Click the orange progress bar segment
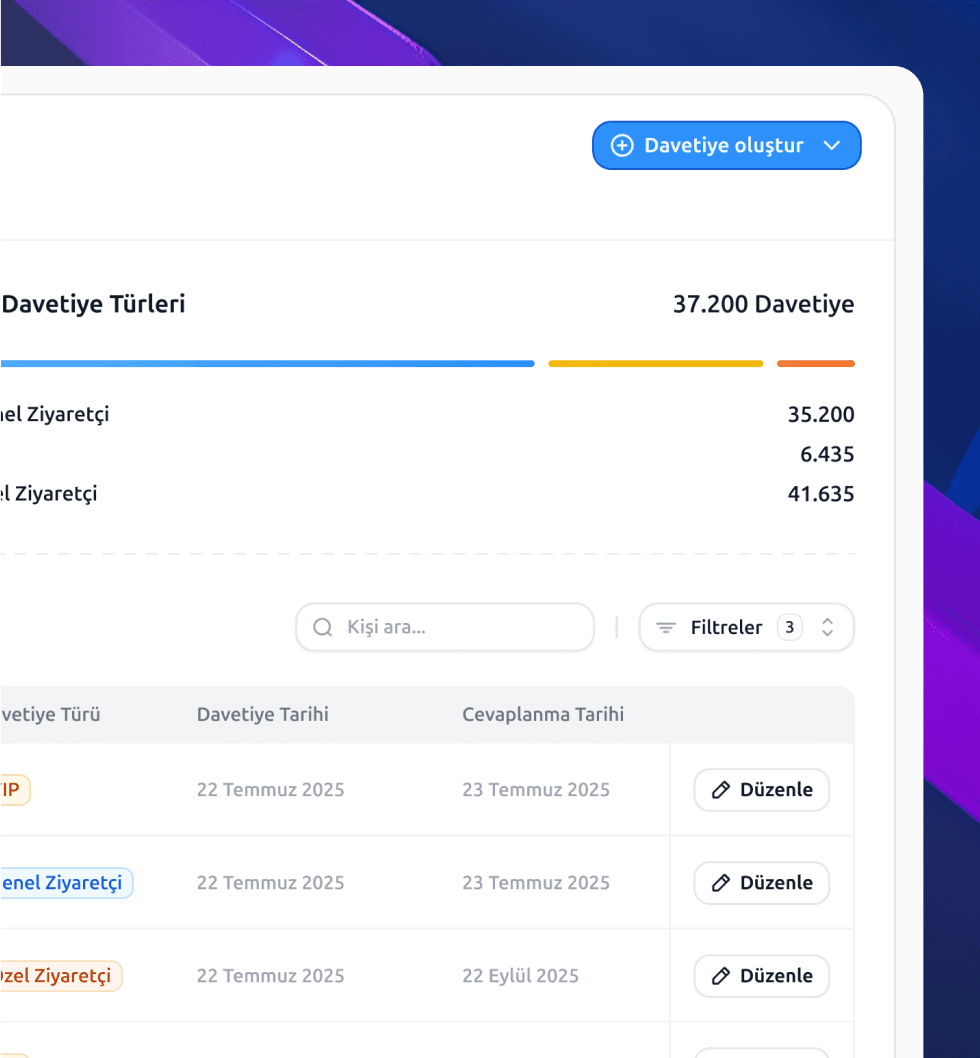The height and width of the screenshot is (1058, 980). click(815, 364)
